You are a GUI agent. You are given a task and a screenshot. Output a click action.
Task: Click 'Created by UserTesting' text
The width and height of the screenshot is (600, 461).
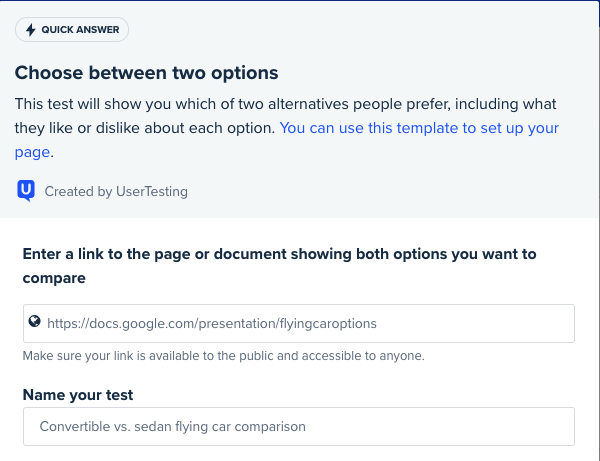[x=116, y=191]
